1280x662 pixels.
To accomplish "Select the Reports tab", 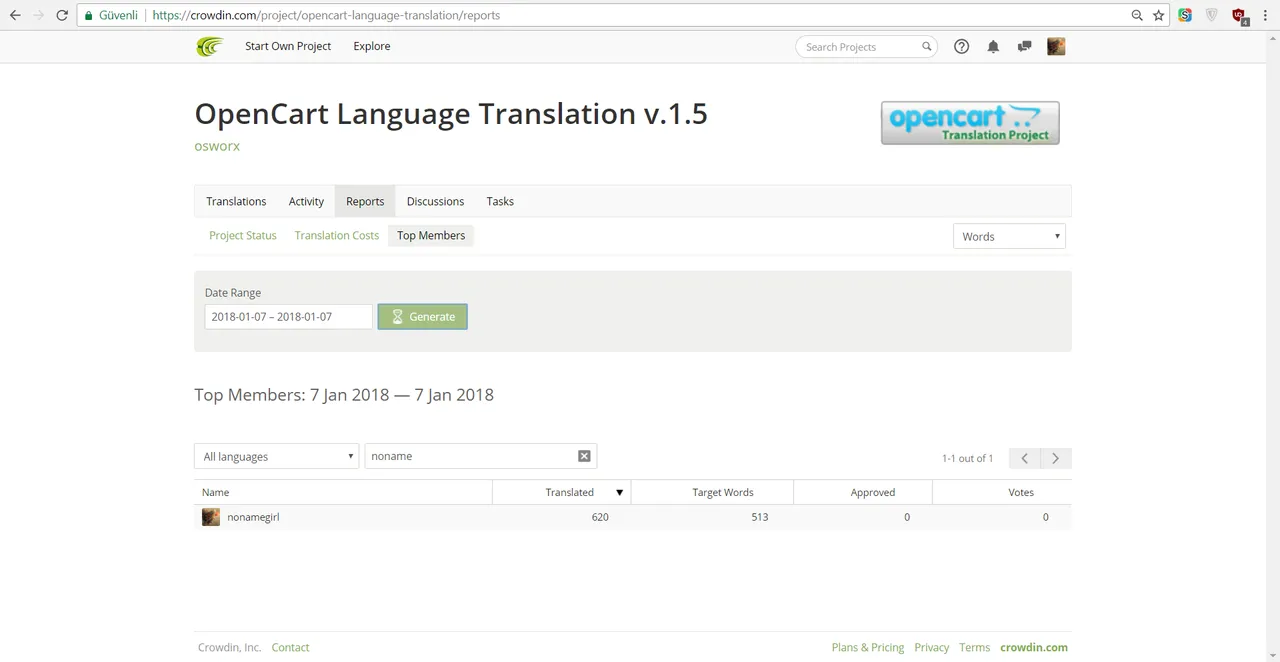I will pyautogui.click(x=365, y=201).
